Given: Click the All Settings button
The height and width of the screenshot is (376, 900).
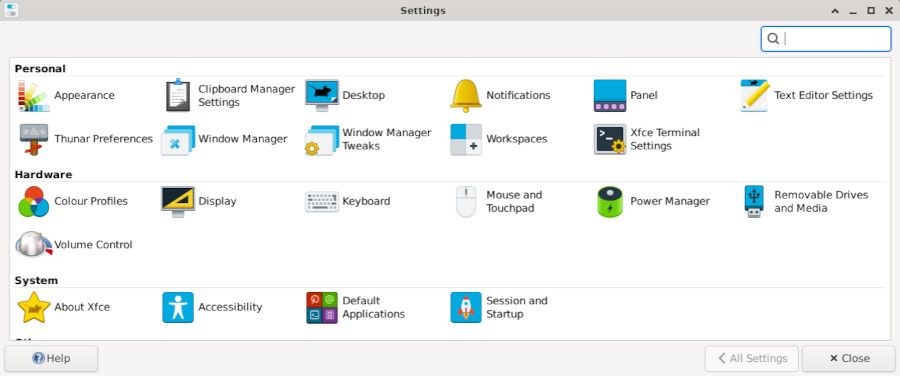Looking at the screenshot, I should [x=751, y=359].
